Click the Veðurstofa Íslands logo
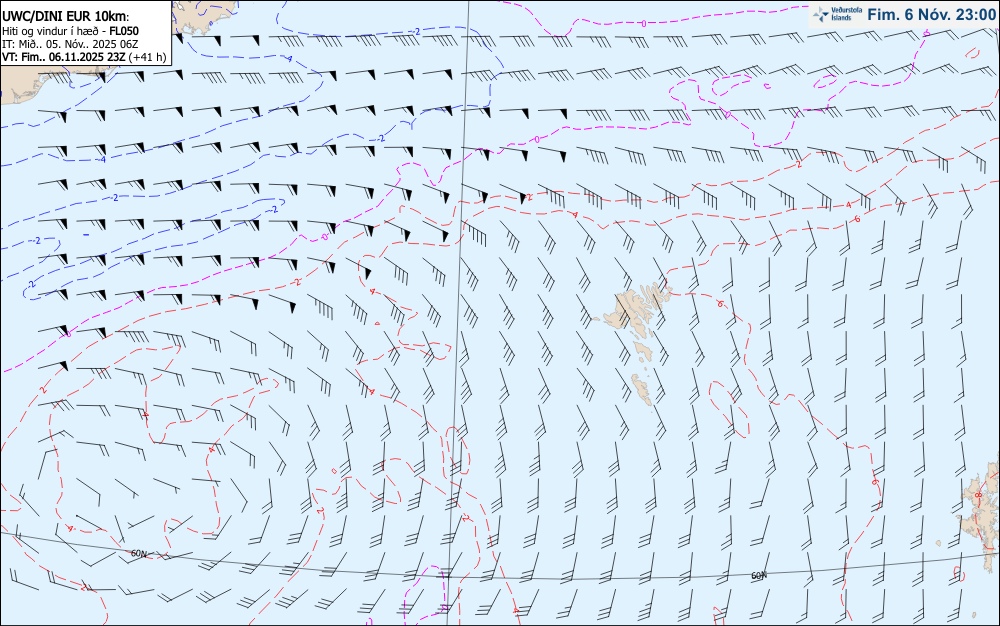The width and height of the screenshot is (1000, 626). (x=837, y=14)
